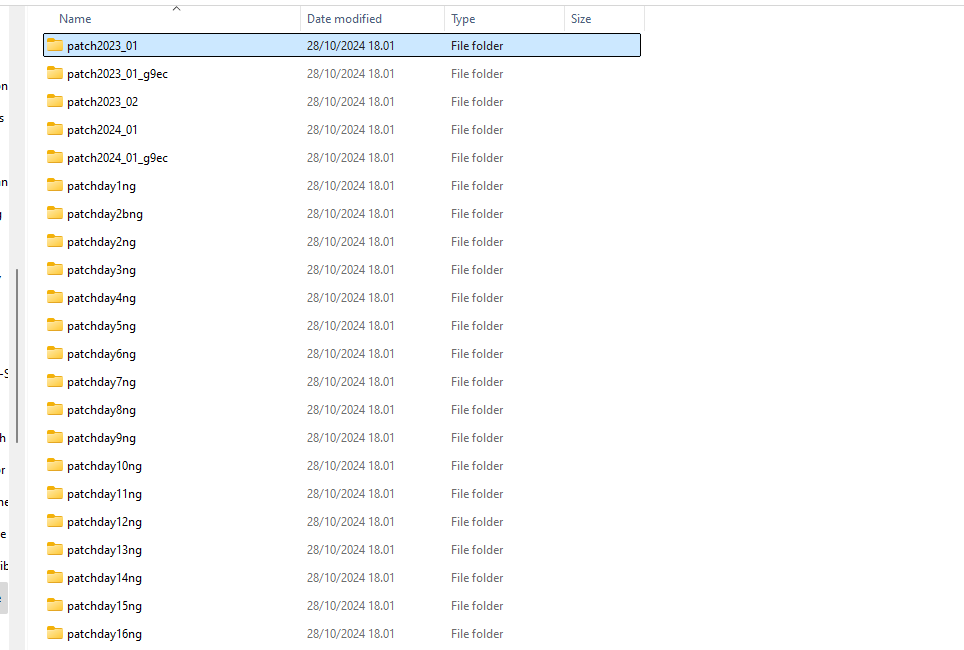Select the patchday3ng folder name
This screenshot has width=964, height=650.
pyautogui.click(x=101, y=270)
